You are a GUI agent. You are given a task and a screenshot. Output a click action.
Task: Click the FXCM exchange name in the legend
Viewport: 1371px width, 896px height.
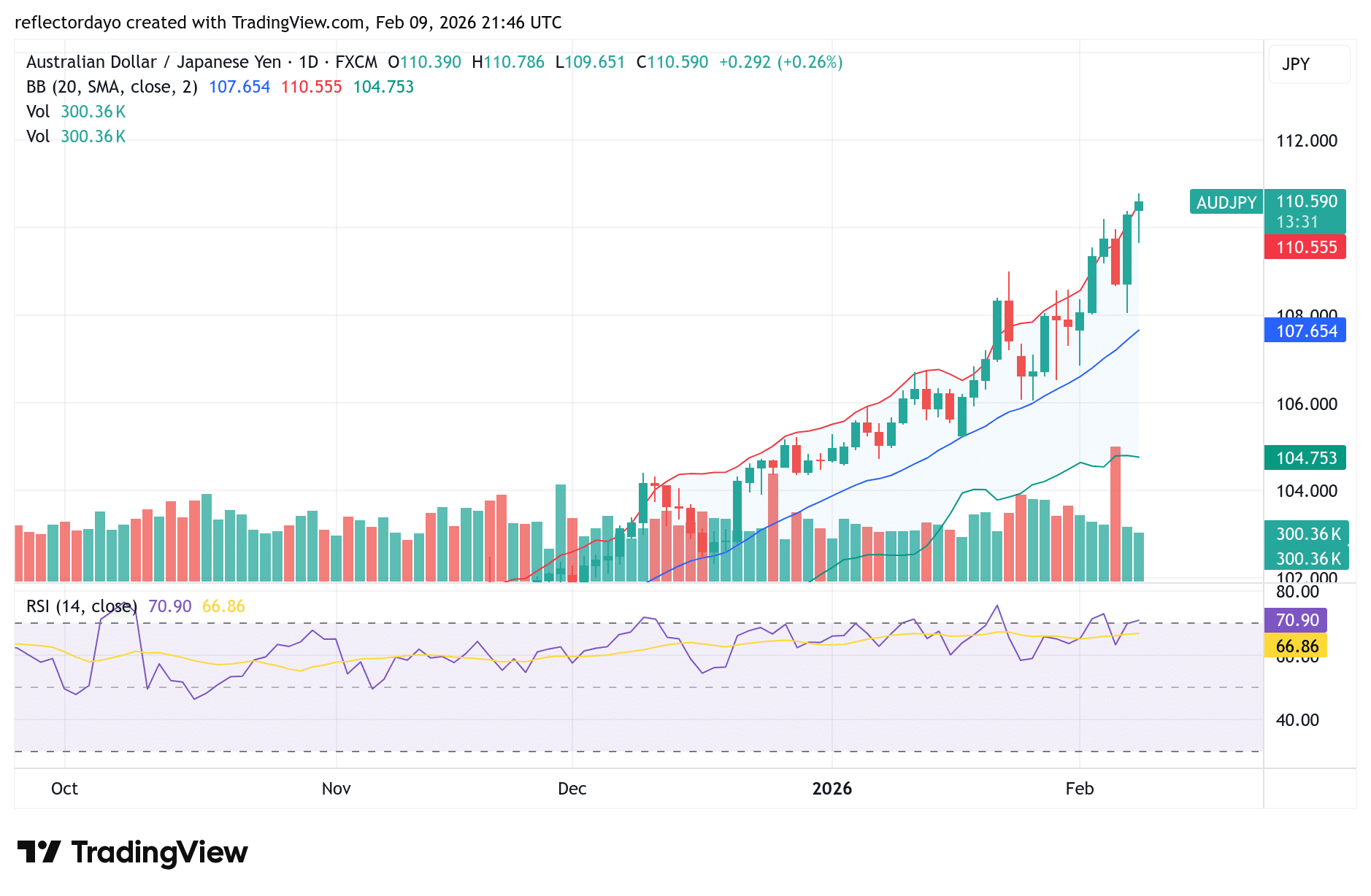356,62
